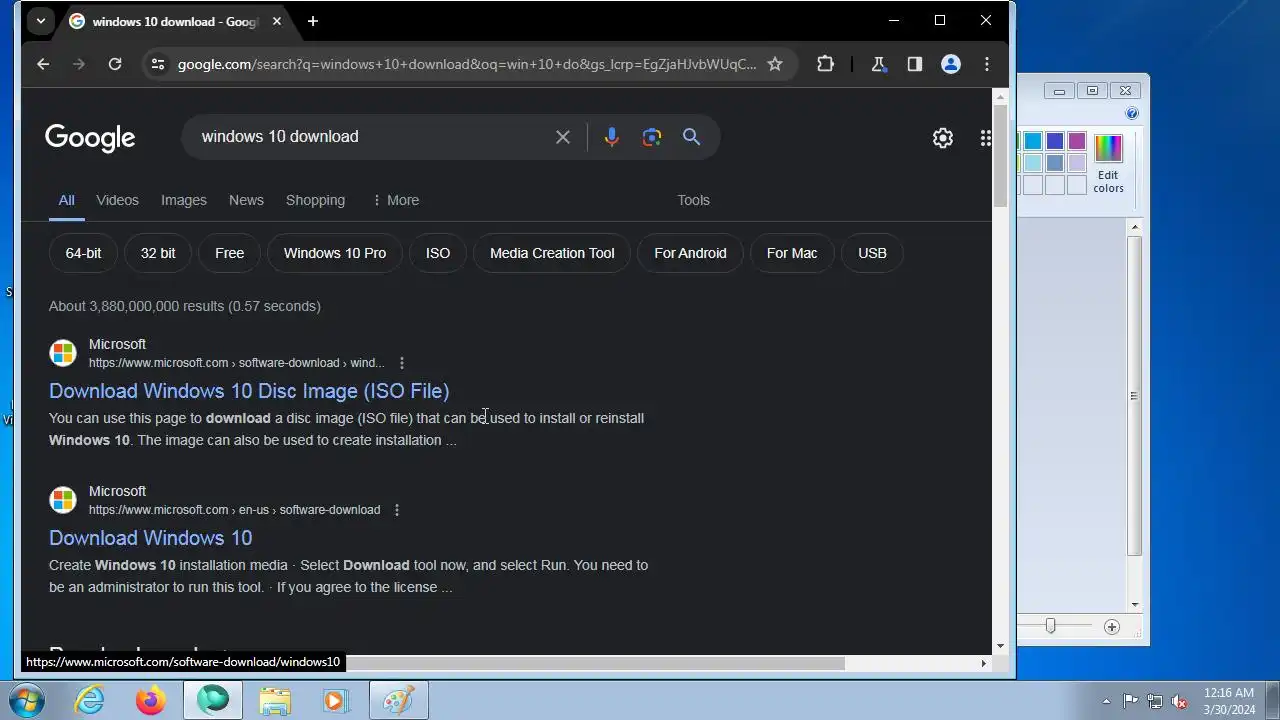Apply the Free filter chip
This screenshot has width=1280, height=720.
pyautogui.click(x=229, y=253)
